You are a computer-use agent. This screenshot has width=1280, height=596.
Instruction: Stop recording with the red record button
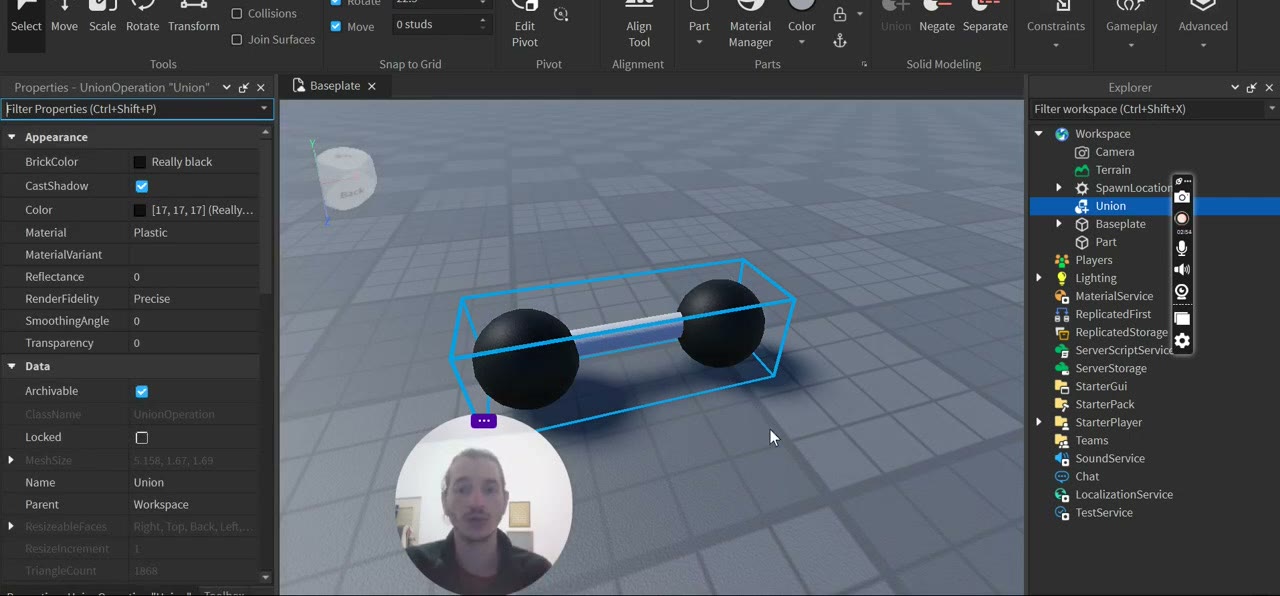1182,218
